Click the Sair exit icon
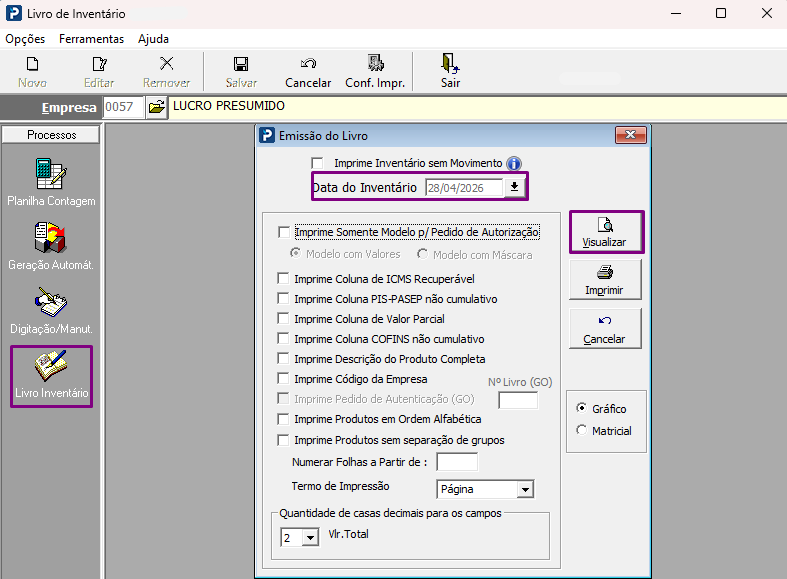787x579 pixels. pos(450,63)
